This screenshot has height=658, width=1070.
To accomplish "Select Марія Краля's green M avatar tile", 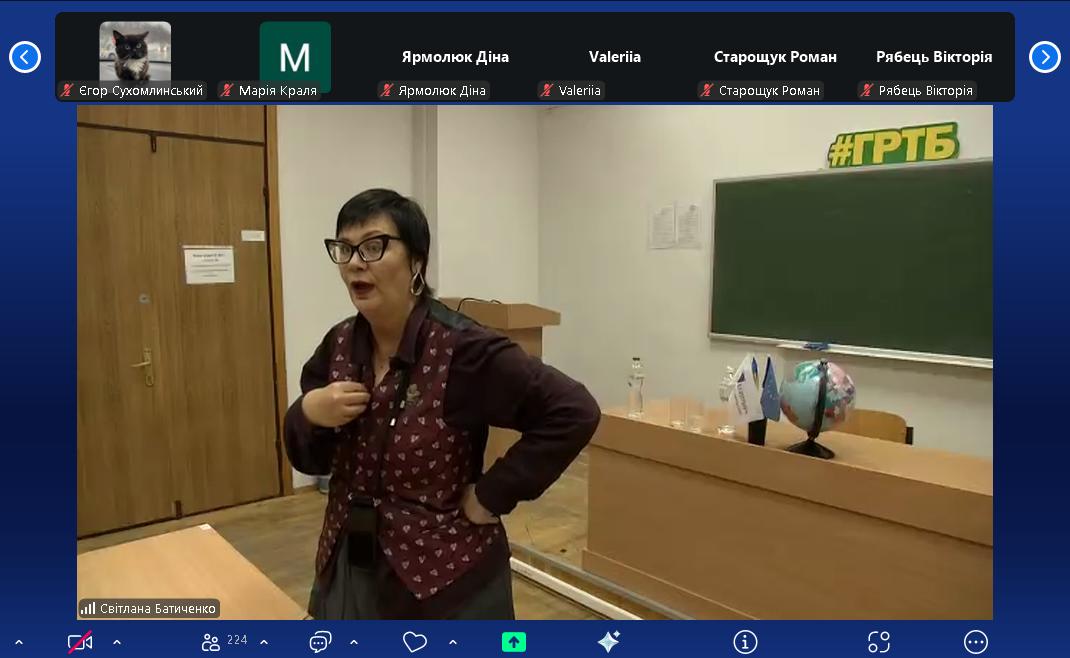I will tap(295, 57).
